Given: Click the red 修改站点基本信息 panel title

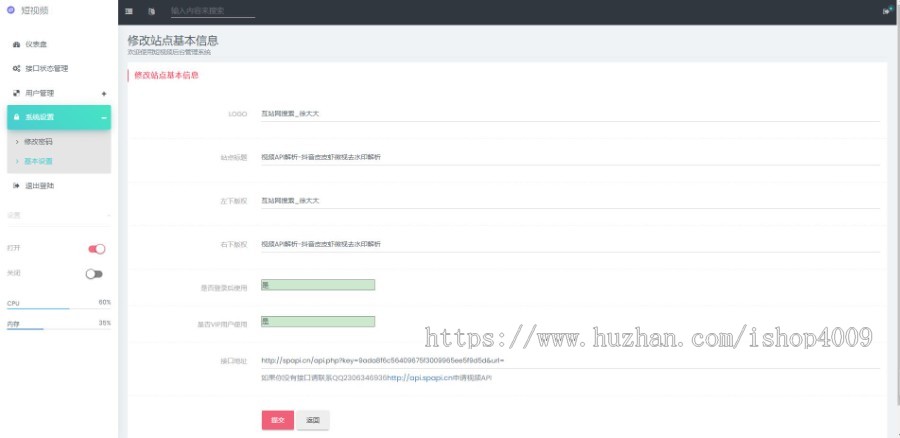Looking at the screenshot, I should point(166,75).
